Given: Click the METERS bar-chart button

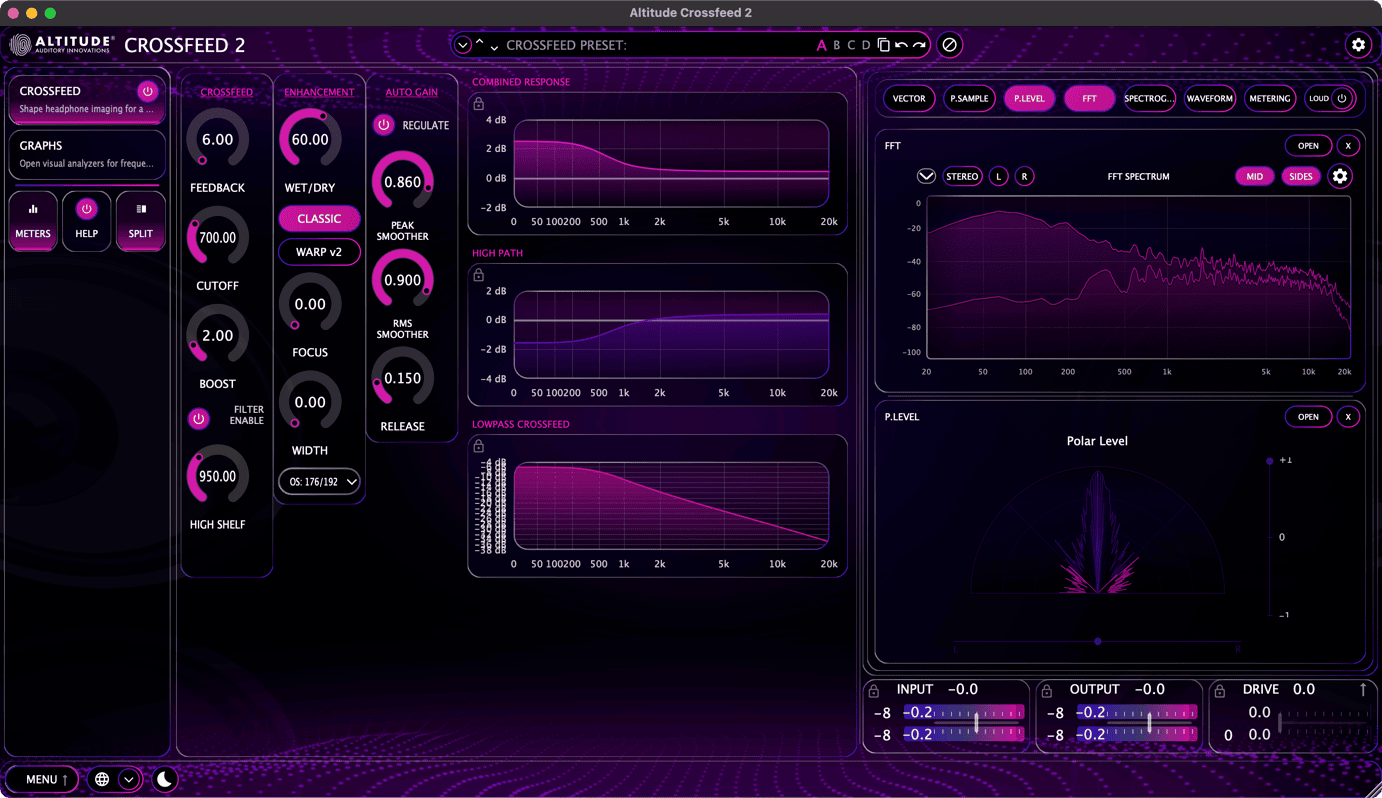Looking at the screenshot, I should [33, 221].
